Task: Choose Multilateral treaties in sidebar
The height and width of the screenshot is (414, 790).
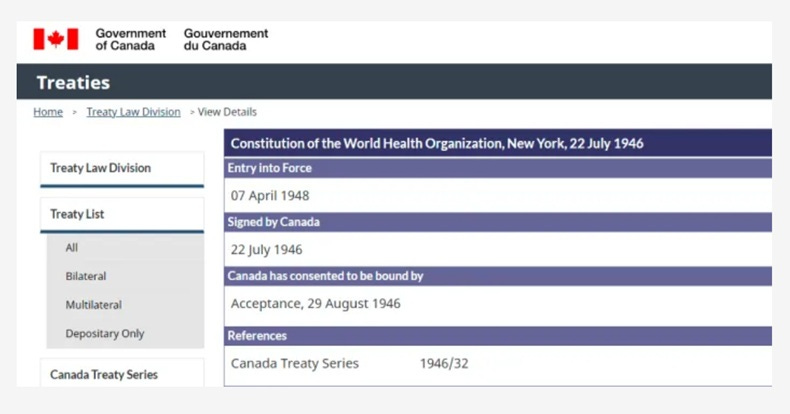Action: point(94,305)
